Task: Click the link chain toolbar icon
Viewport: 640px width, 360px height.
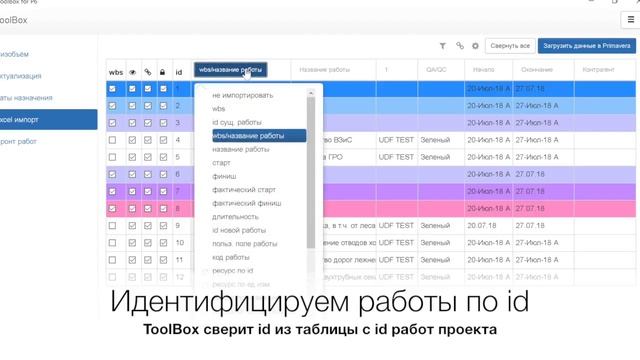Action: coord(460,46)
